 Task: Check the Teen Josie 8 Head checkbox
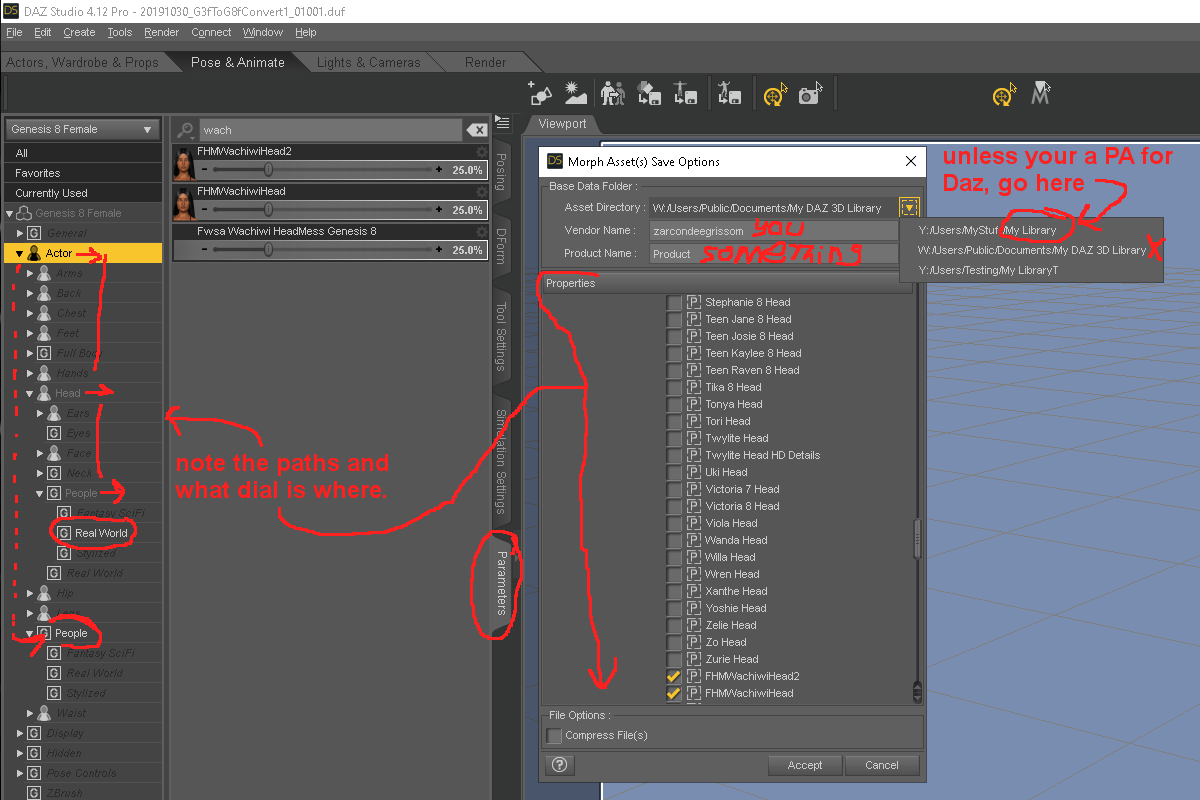pyautogui.click(x=674, y=336)
